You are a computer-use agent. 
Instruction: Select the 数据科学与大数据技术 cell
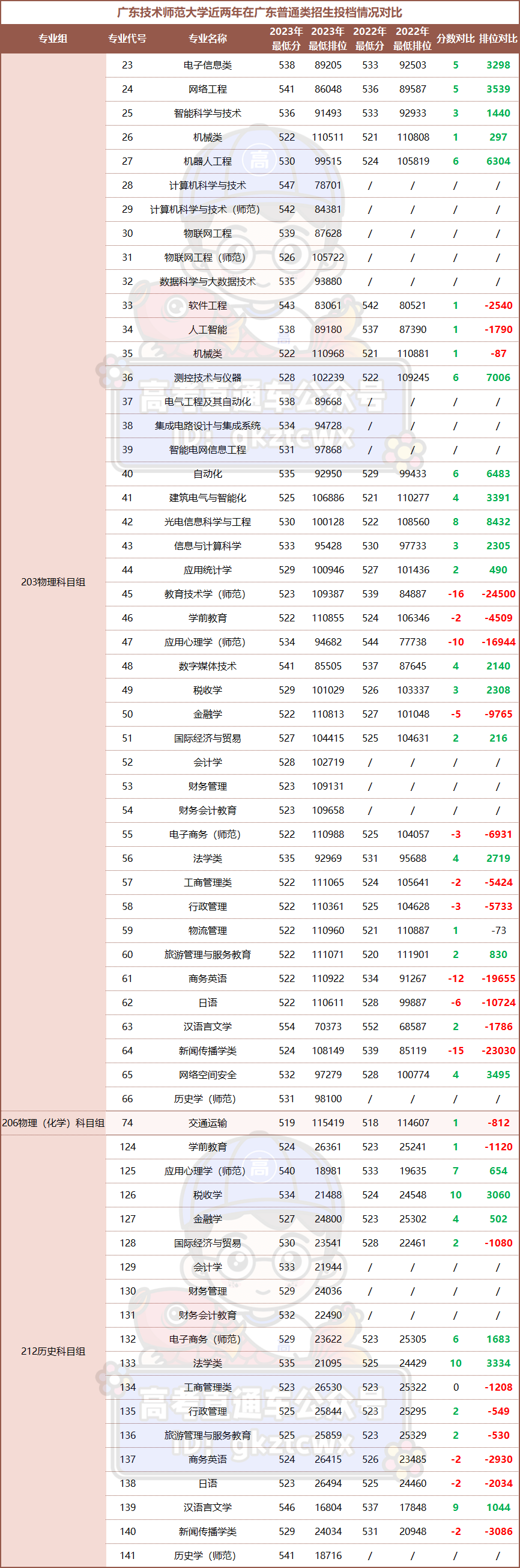point(207,281)
